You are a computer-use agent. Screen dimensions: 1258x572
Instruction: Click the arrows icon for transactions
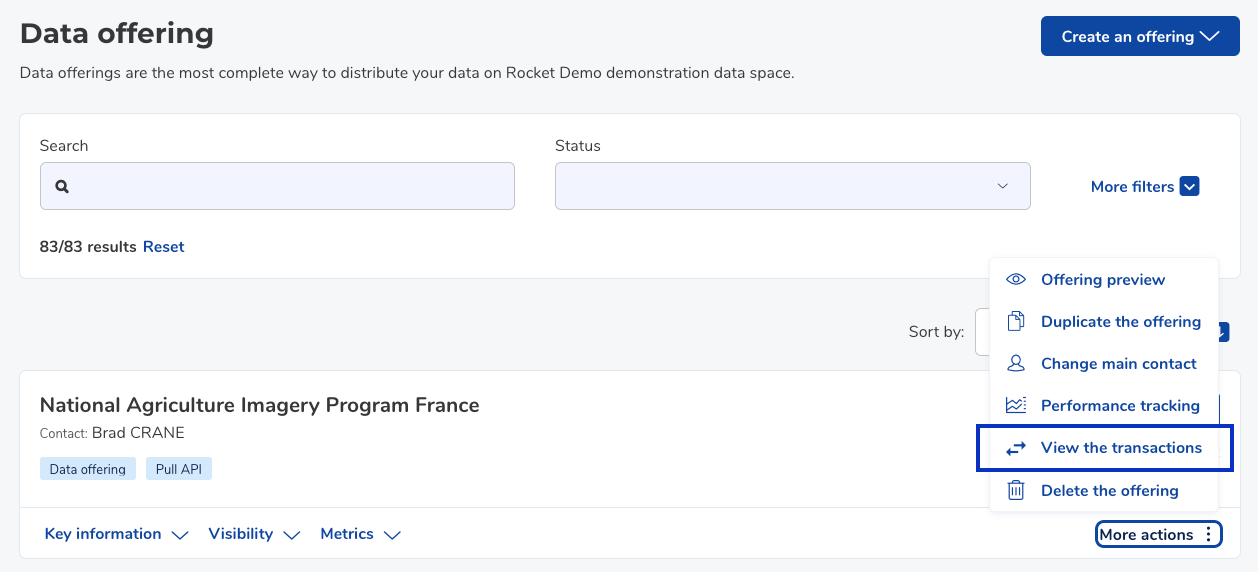(1016, 448)
